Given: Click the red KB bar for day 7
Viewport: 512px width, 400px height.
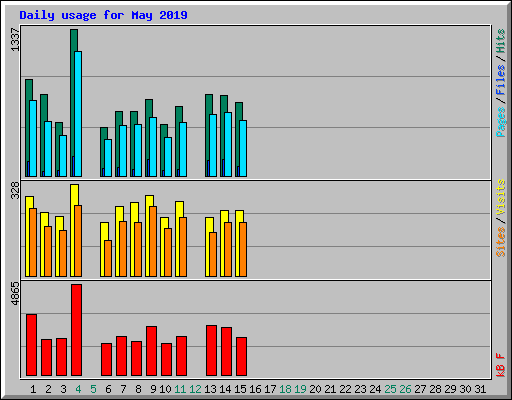Looking at the screenshot, I should (121, 356).
